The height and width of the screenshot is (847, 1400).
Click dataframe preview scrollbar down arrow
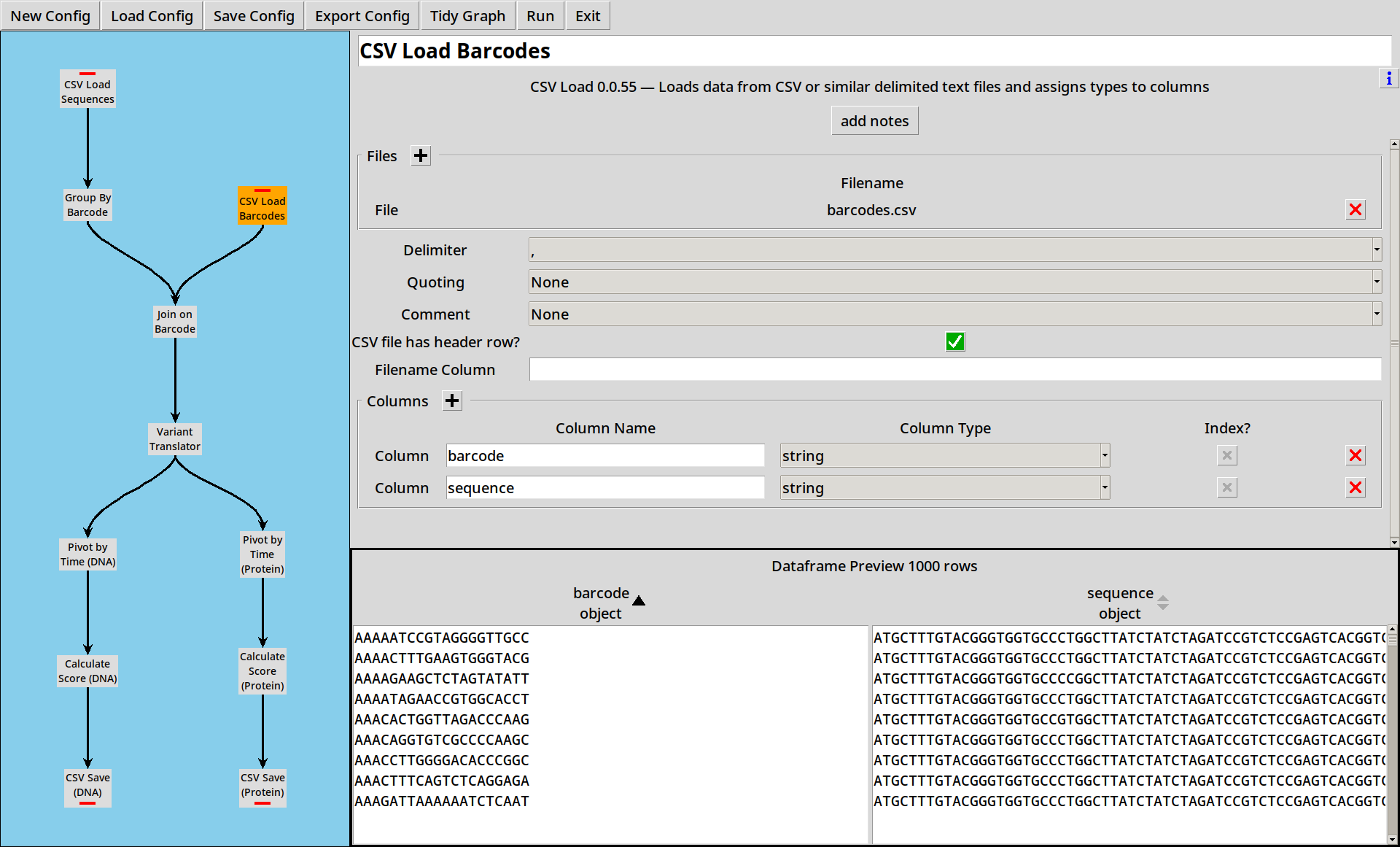pos(1392,839)
